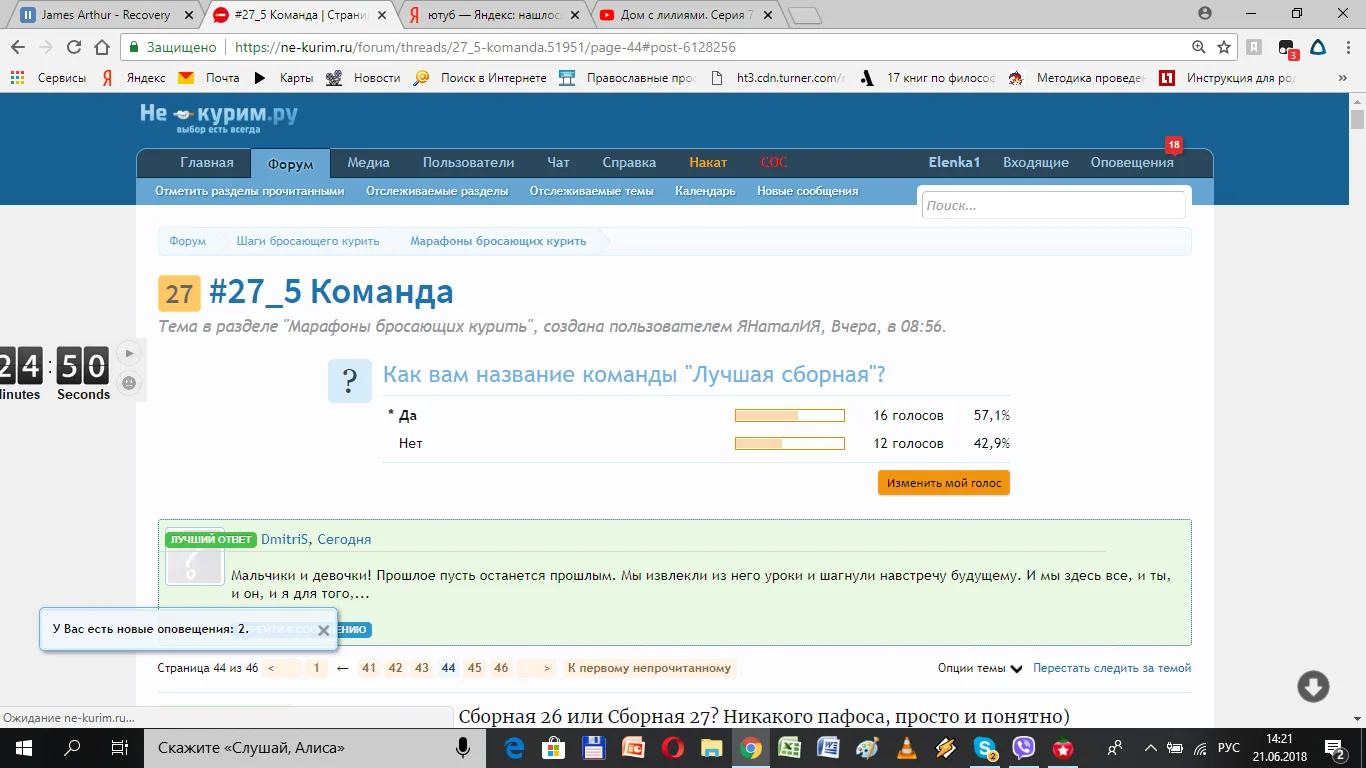The height and width of the screenshot is (768, 1366).
Task: Go to page 45 of thread
Action: click(x=474, y=668)
